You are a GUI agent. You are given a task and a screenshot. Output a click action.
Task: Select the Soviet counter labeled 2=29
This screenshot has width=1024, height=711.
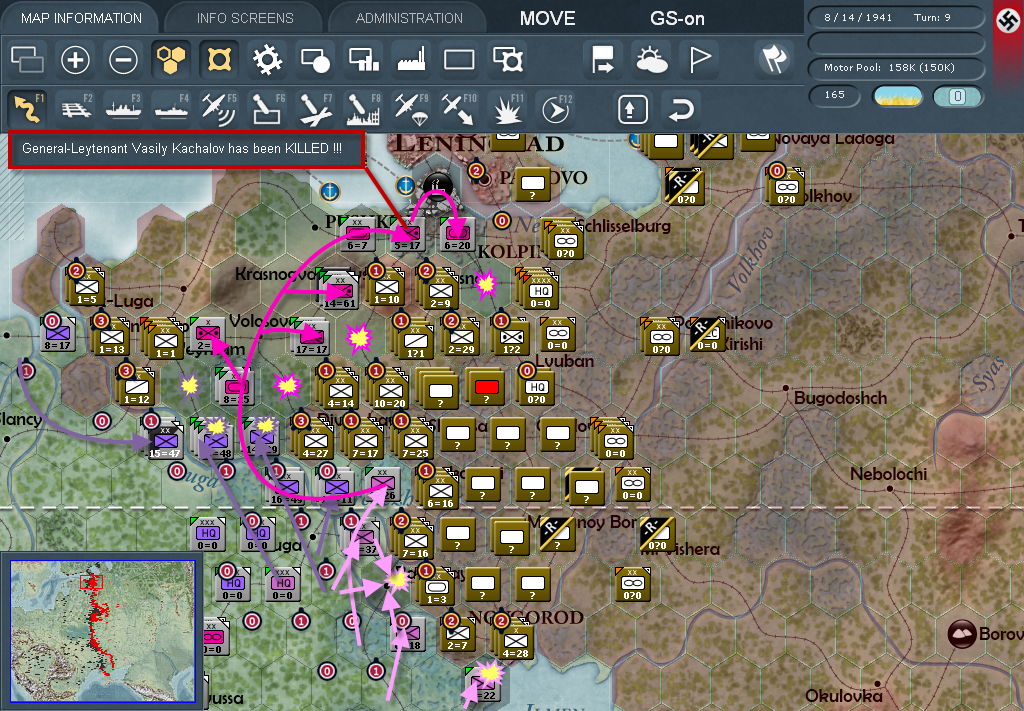tap(461, 337)
